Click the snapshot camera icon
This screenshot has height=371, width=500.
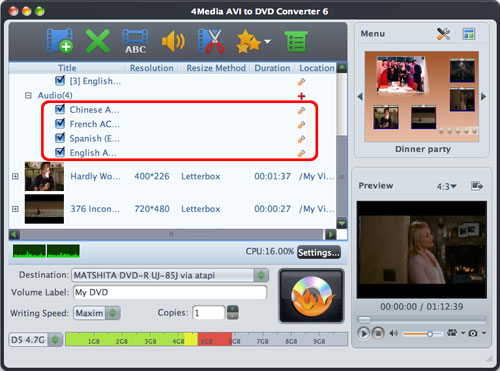pyautogui.click(x=473, y=333)
